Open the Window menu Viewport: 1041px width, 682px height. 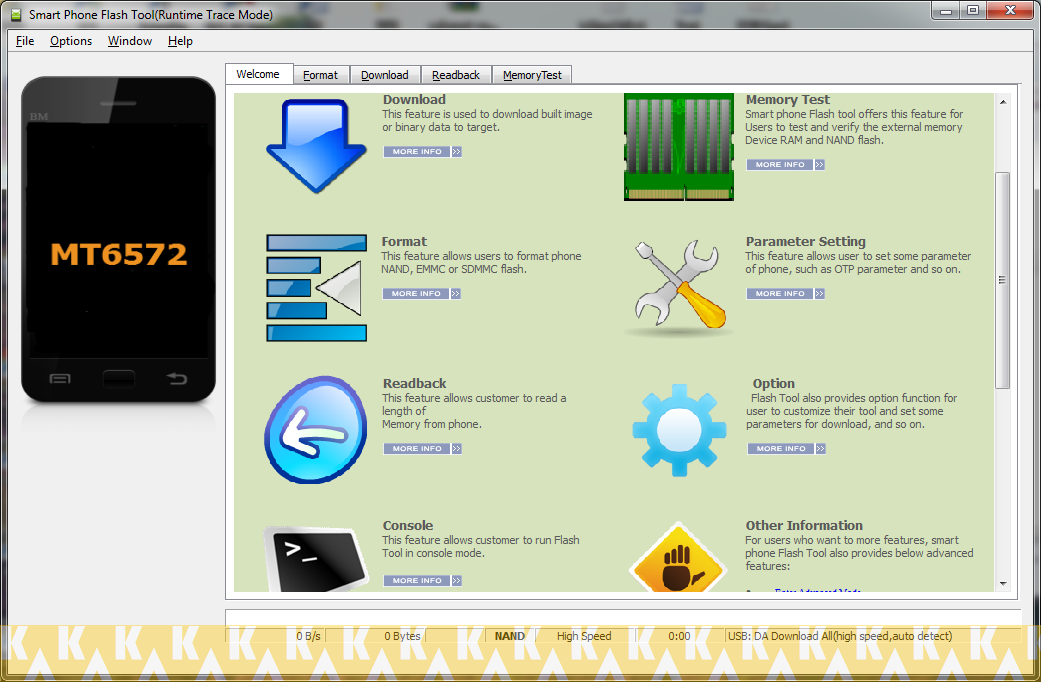pyautogui.click(x=130, y=41)
